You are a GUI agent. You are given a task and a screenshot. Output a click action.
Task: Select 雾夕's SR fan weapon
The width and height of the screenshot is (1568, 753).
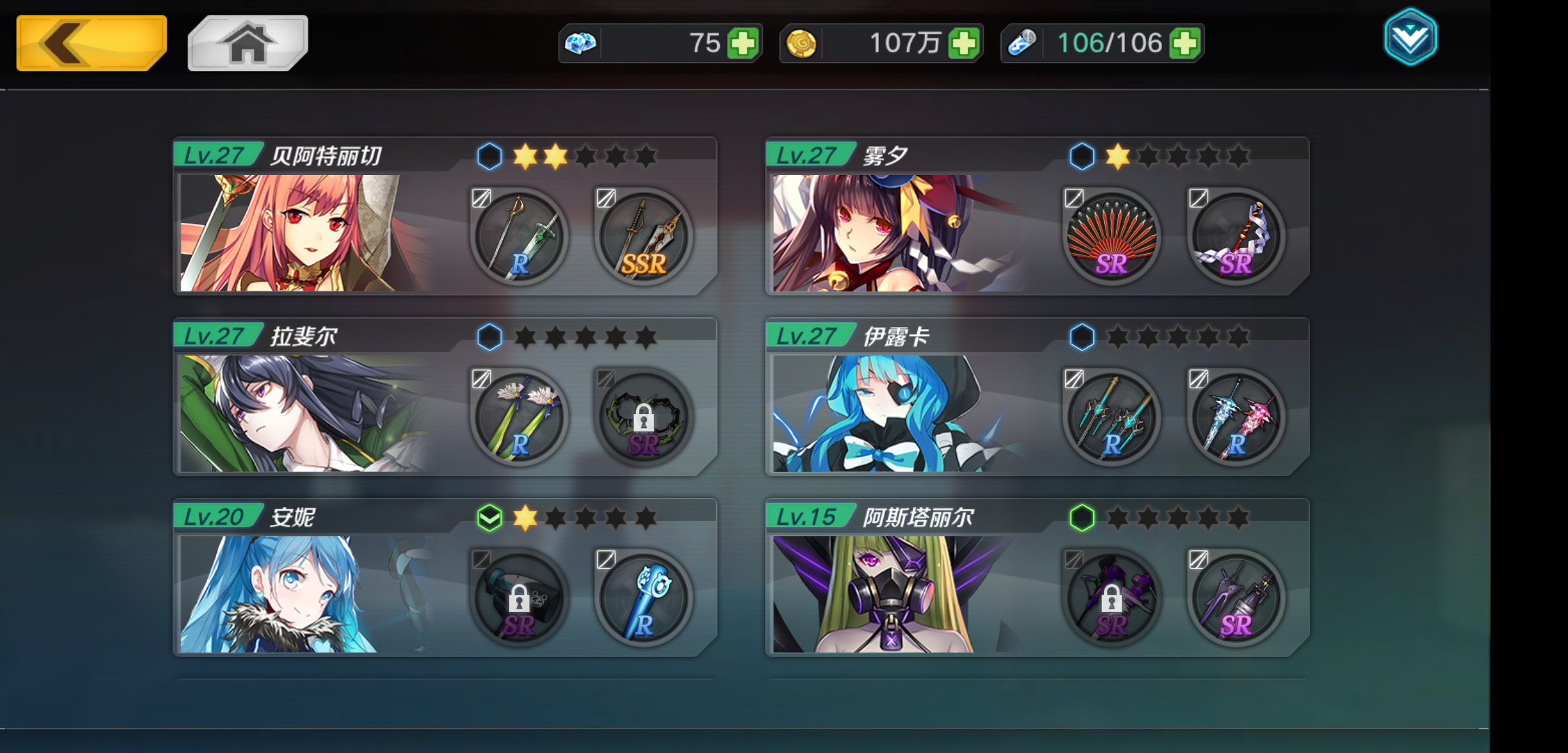(x=1112, y=237)
